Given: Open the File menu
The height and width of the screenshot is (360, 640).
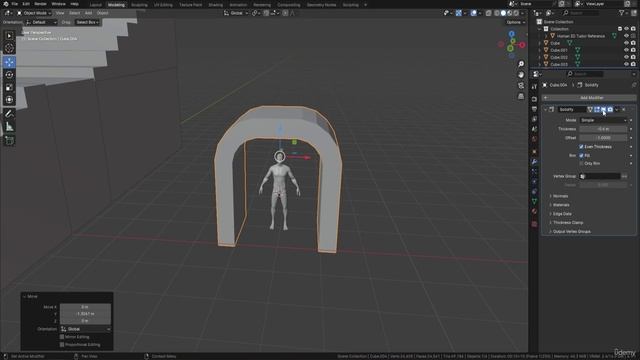Looking at the screenshot, I should point(15,4).
